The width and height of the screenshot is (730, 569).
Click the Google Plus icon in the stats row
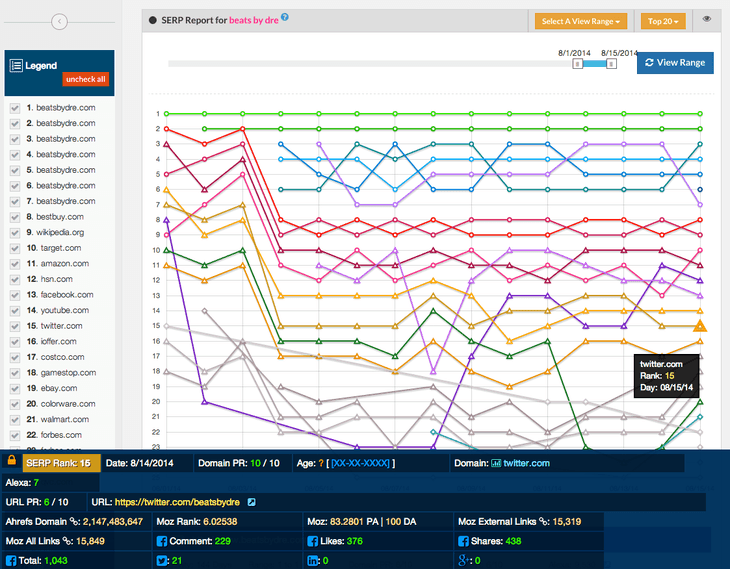464,561
